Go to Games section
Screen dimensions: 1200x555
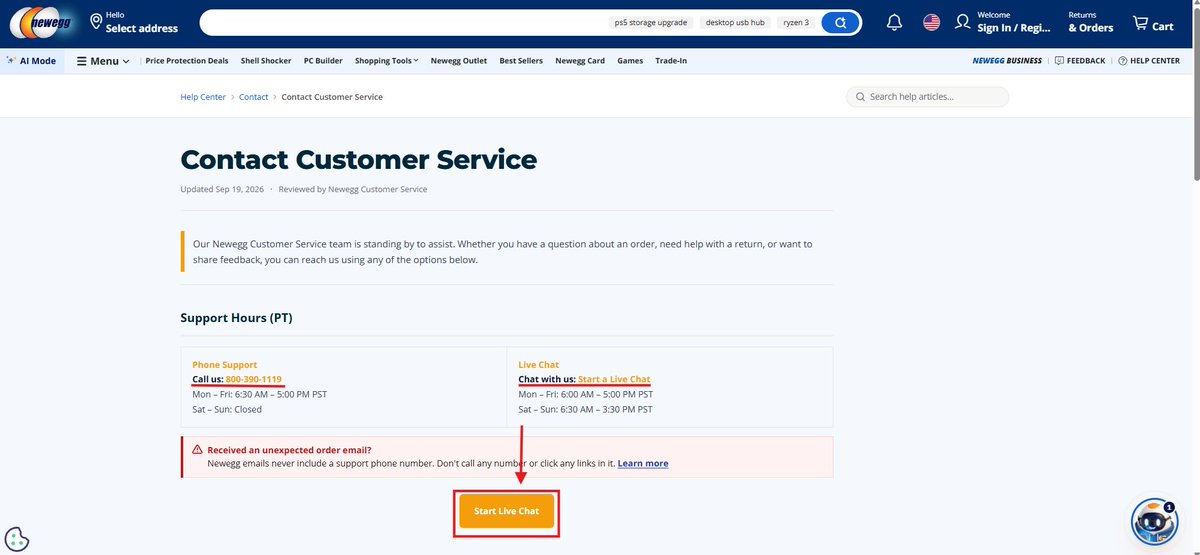pos(630,61)
